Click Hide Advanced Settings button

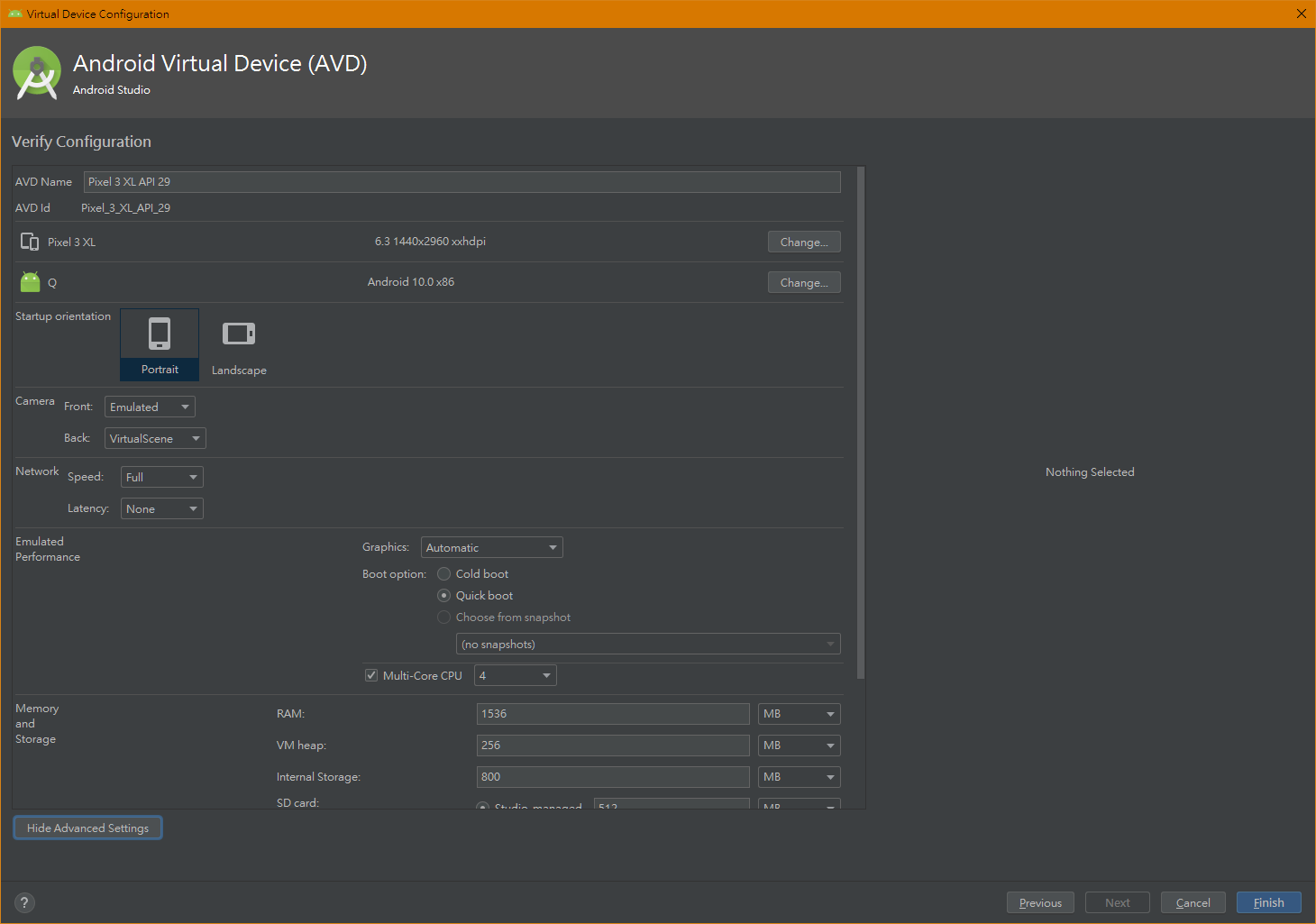tap(87, 828)
